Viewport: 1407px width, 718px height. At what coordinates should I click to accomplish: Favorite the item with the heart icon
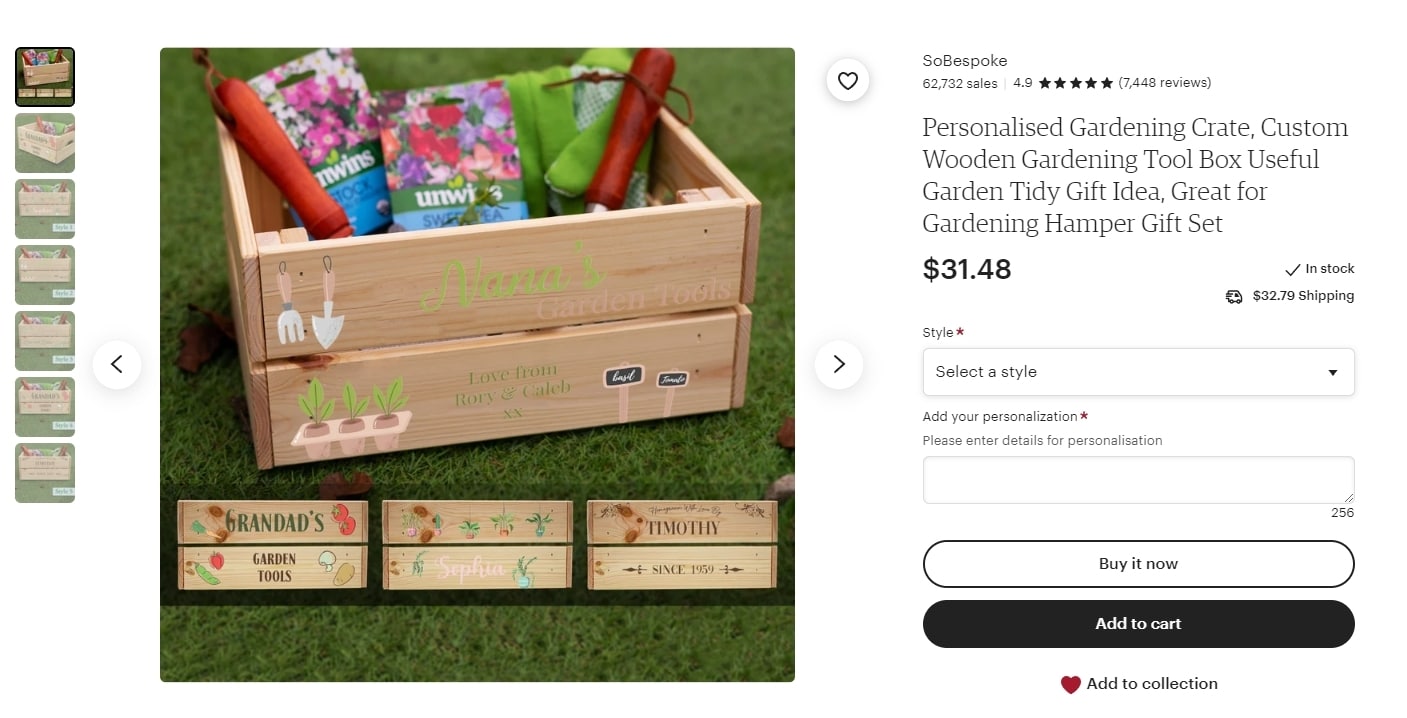point(847,81)
